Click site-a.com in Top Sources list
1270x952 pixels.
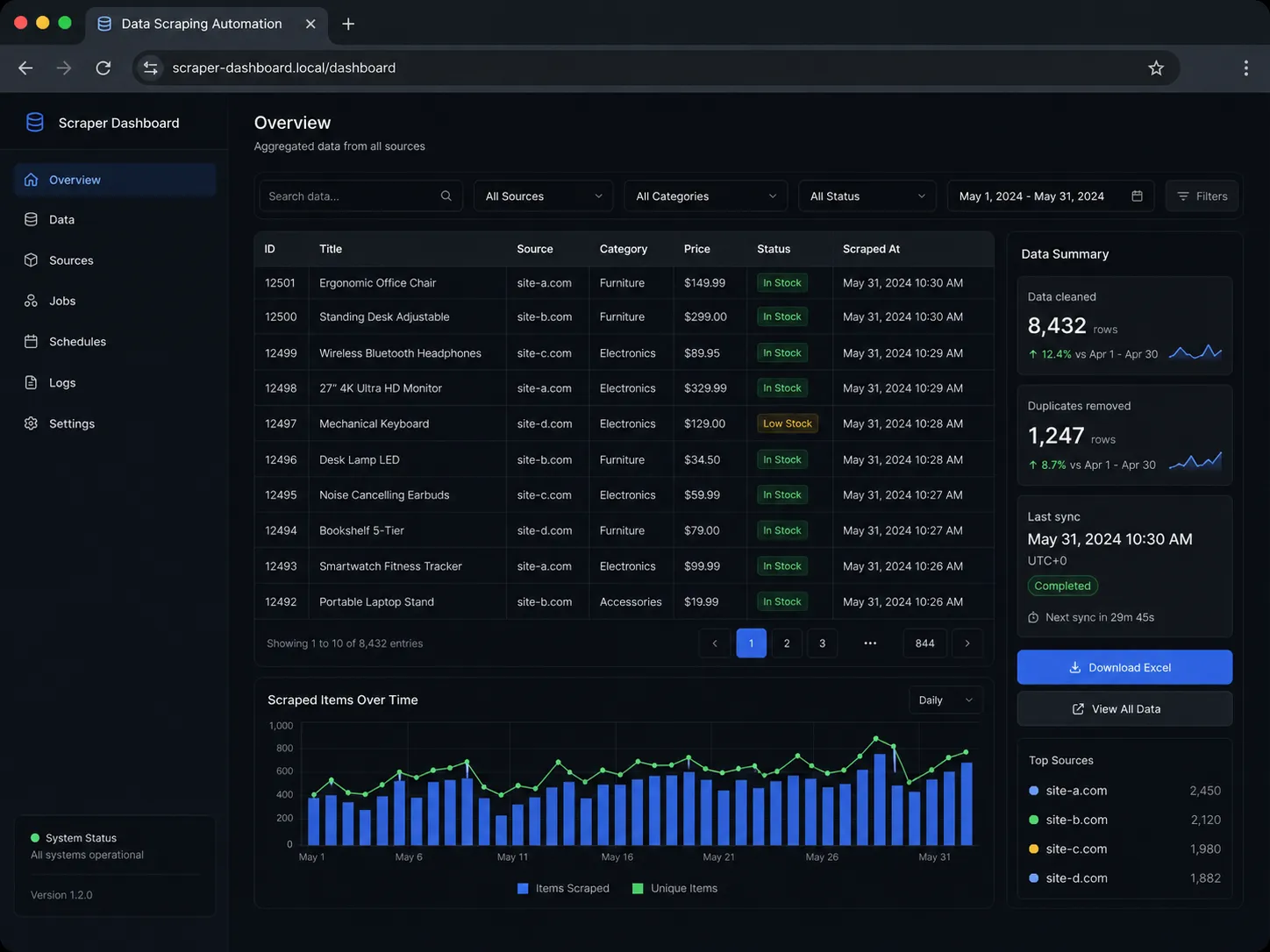(x=1076, y=791)
